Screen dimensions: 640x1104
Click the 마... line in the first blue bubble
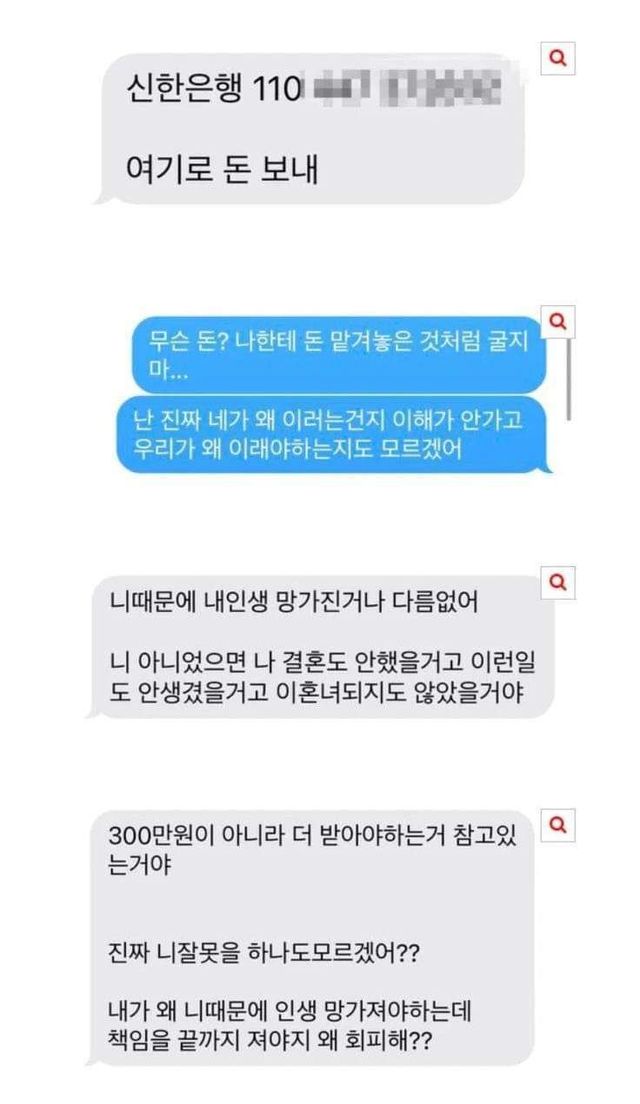(x=168, y=373)
